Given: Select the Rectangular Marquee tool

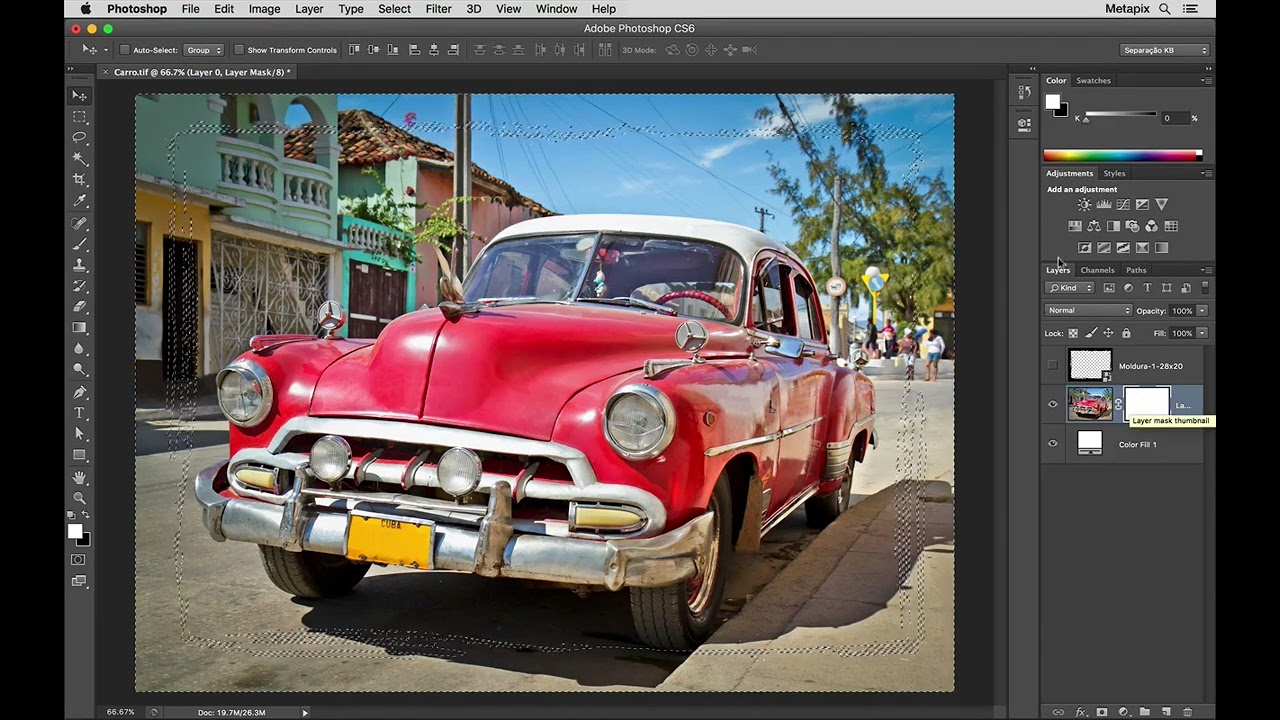Looking at the screenshot, I should [79, 117].
